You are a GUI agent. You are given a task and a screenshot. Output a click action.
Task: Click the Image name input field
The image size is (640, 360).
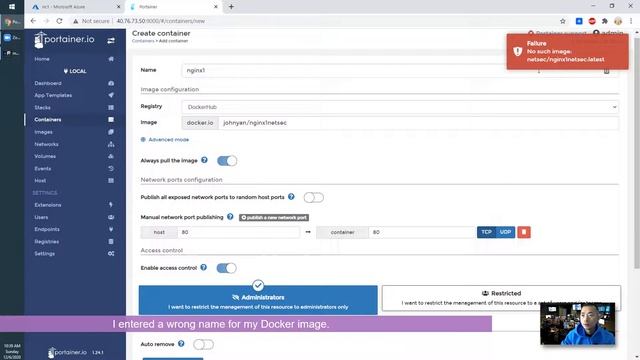click(418, 123)
